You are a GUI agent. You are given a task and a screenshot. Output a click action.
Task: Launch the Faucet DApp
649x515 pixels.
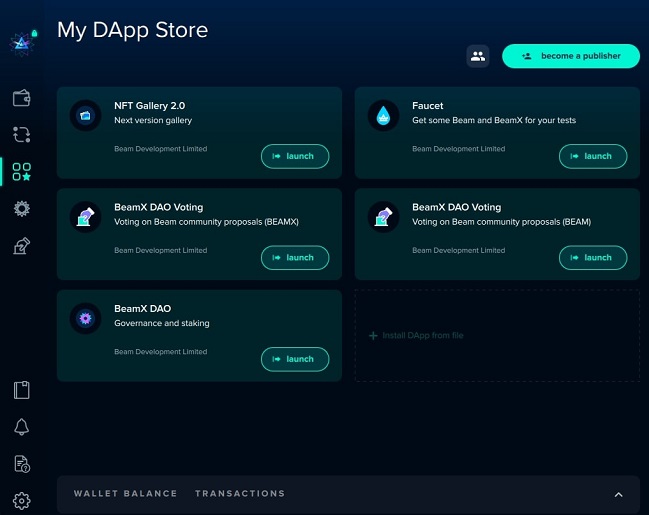click(x=593, y=156)
